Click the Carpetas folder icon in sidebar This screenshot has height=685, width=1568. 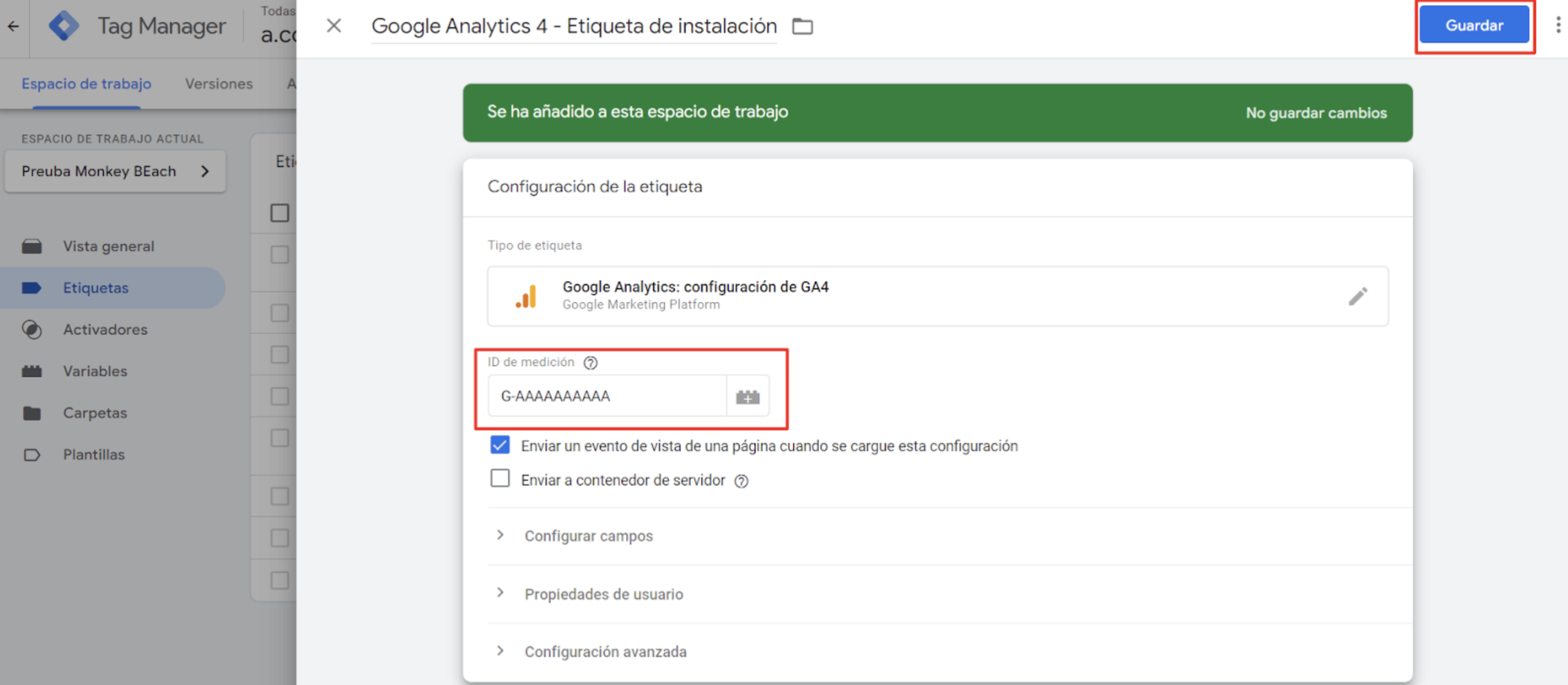32,414
